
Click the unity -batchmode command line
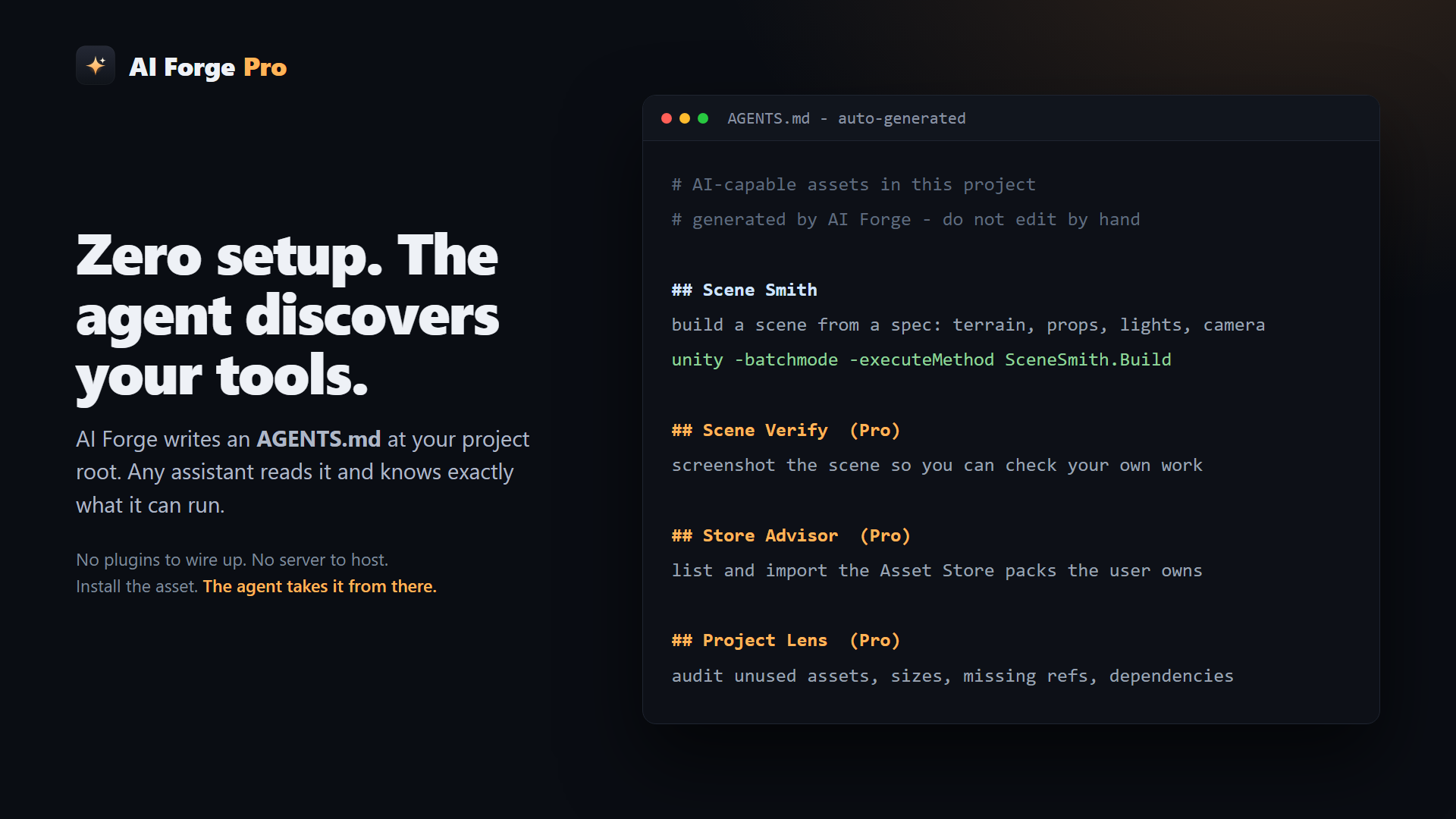coord(921,359)
